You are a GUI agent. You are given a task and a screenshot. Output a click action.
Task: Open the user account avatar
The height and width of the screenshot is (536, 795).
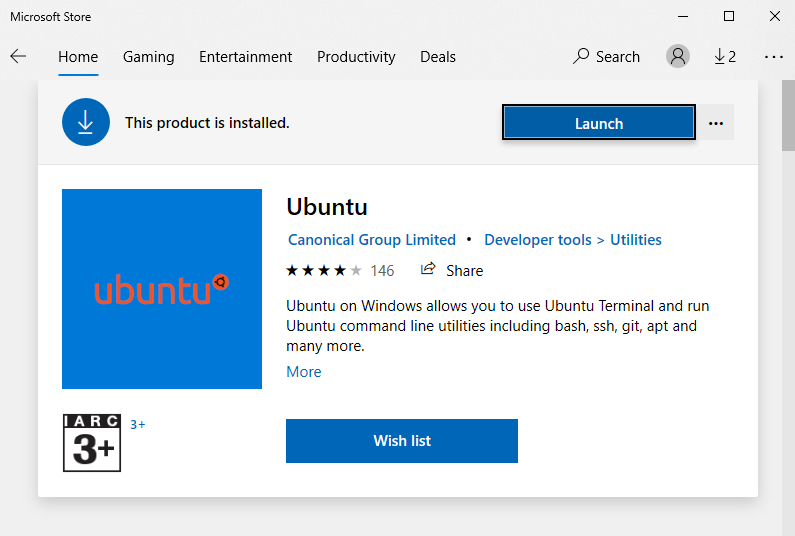678,56
